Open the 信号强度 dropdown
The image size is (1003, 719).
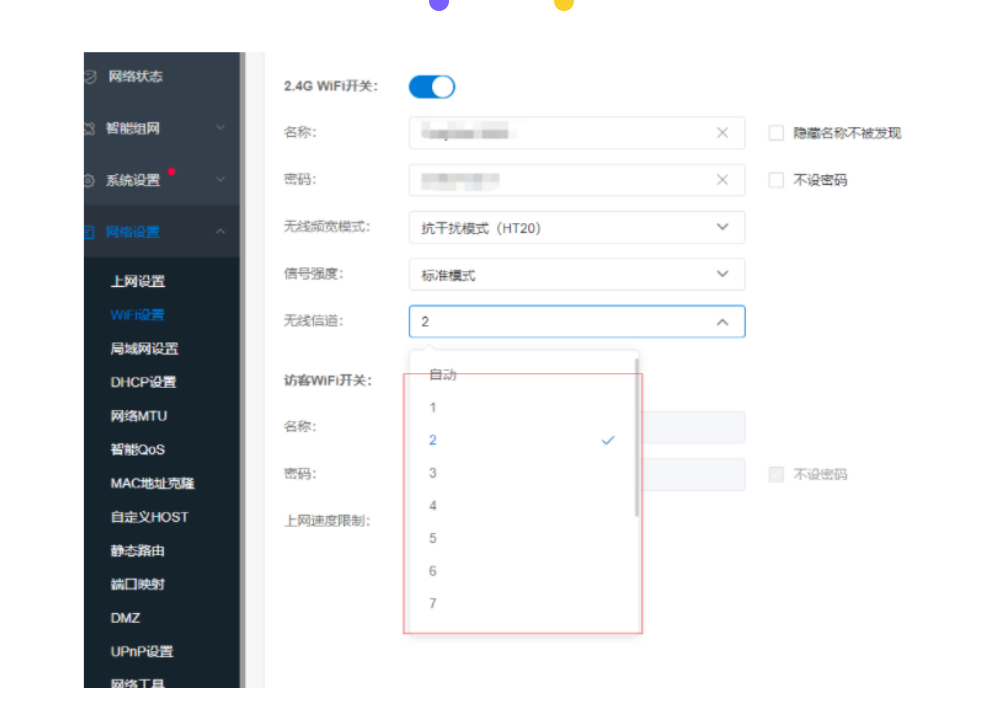pyautogui.click(x=577, y=274)
